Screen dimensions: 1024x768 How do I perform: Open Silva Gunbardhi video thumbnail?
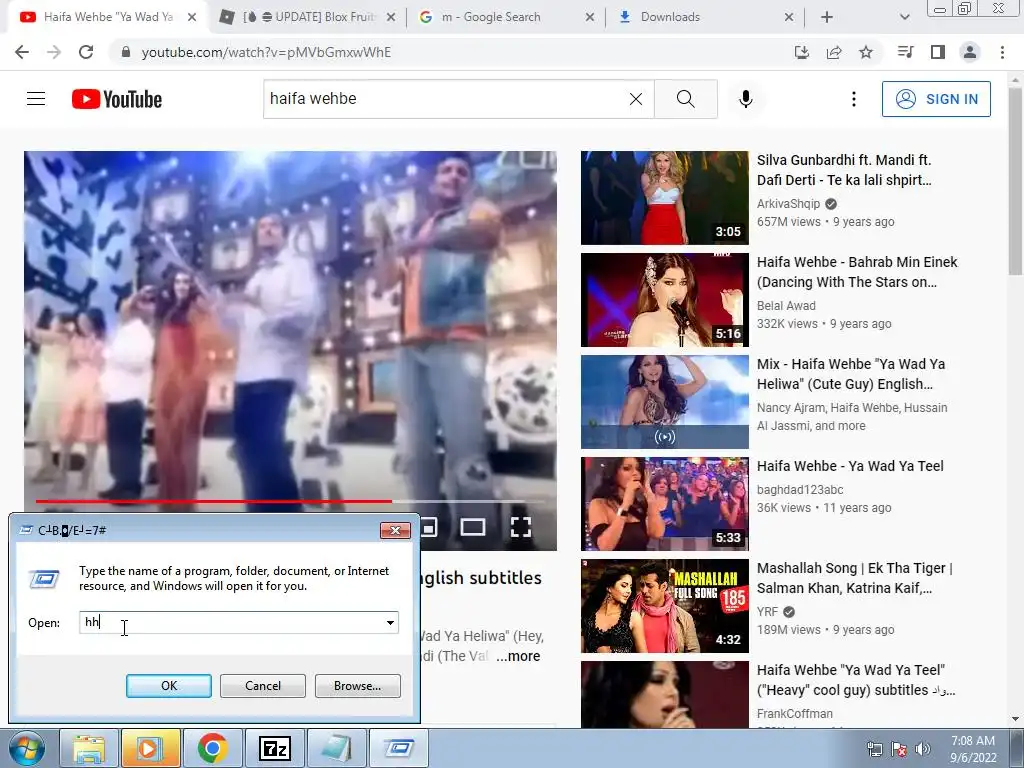tap(664, 198)
